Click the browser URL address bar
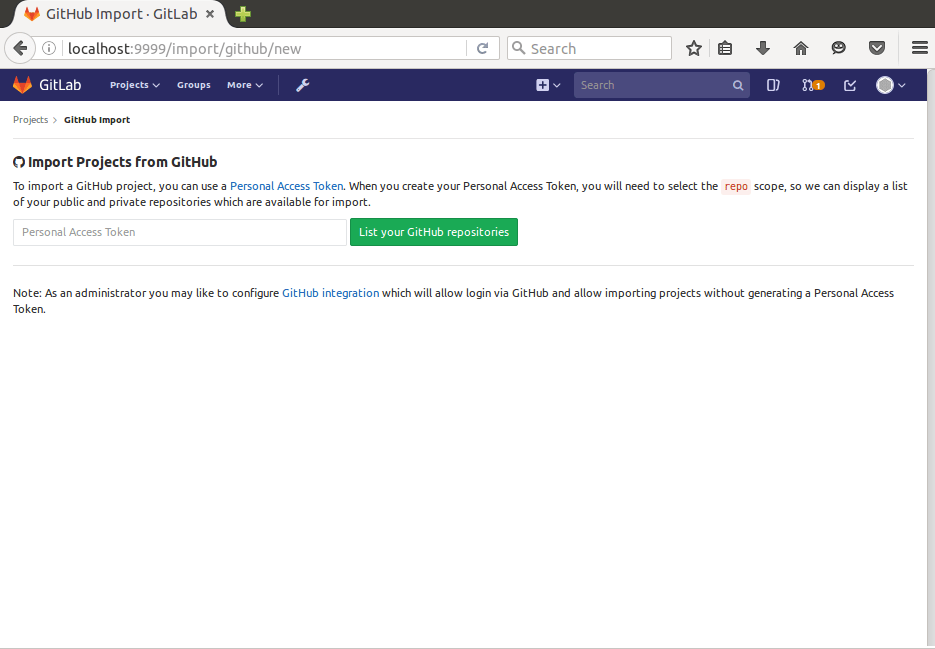Viewport: 935px width, 649px height. point(265,48)
